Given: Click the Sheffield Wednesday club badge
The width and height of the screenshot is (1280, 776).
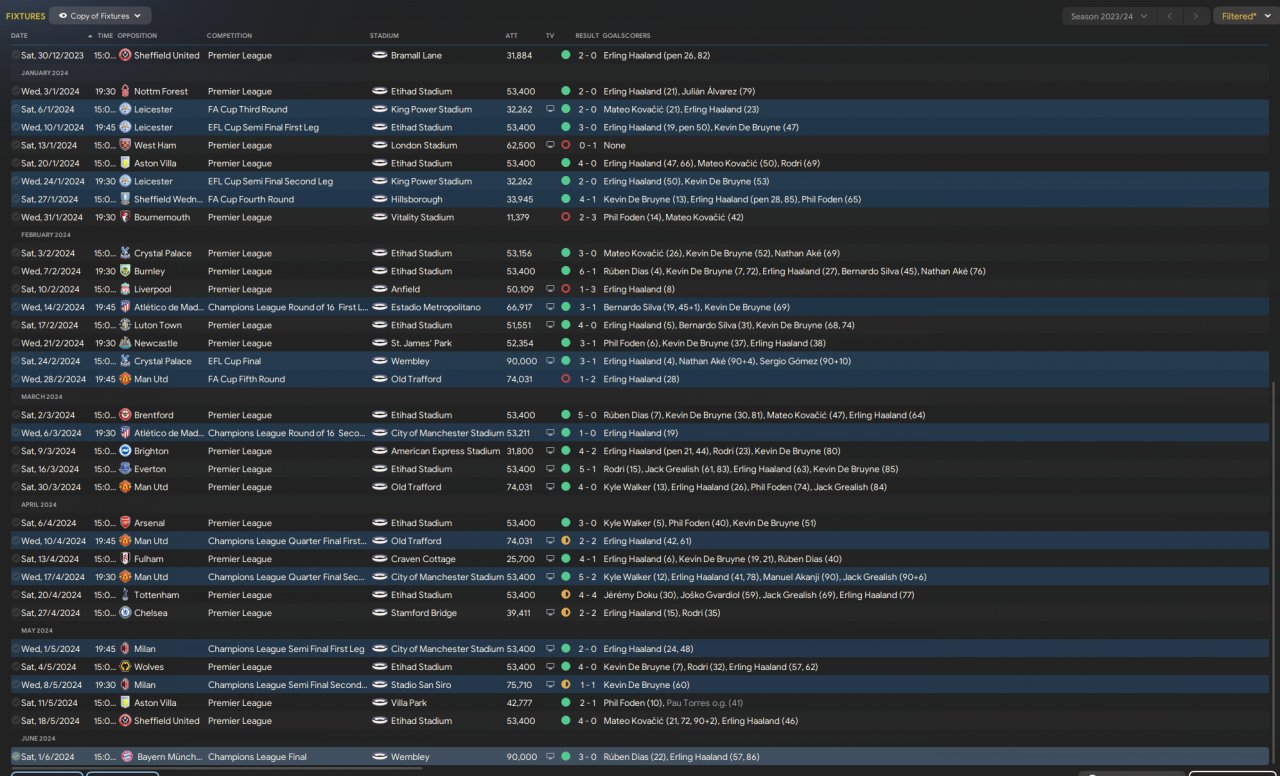Looking at the screenshot, I should 125,199.
